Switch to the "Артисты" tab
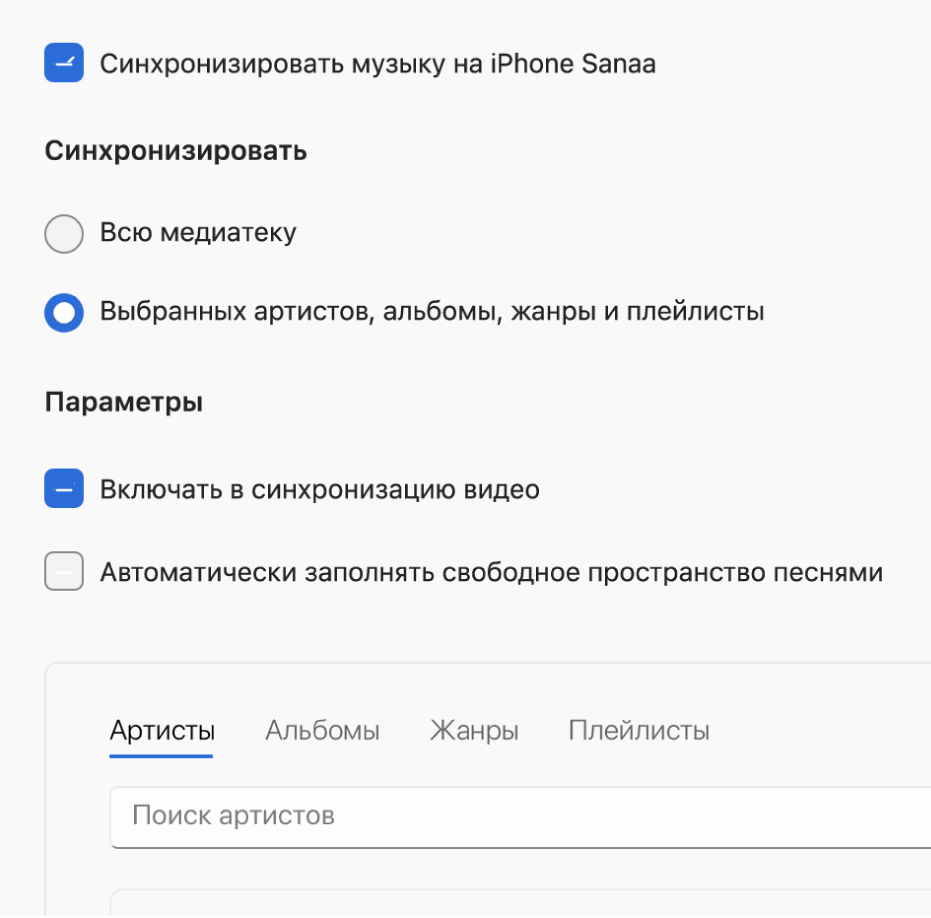Image resolution: width=931 pixels, height=918 pixels. point(162,731)
